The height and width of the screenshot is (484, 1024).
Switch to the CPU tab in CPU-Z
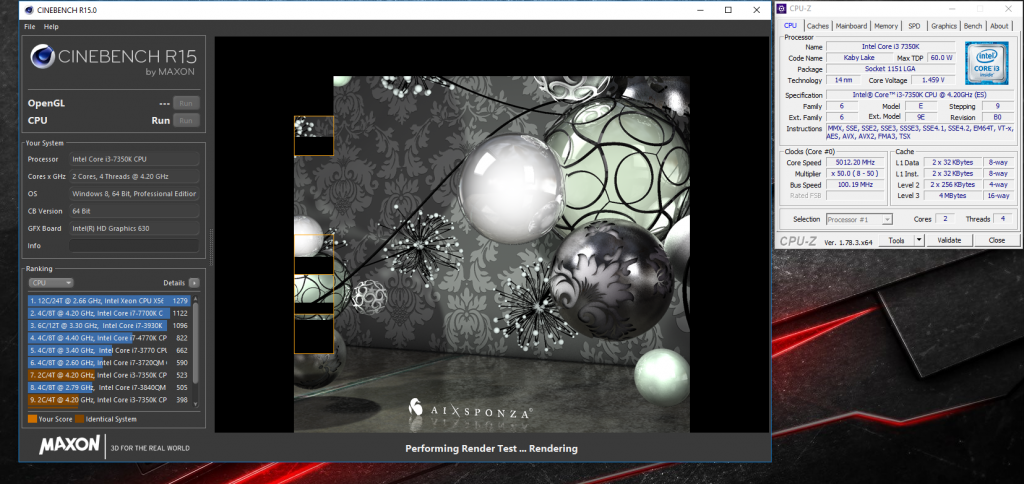tap(790, 25)
